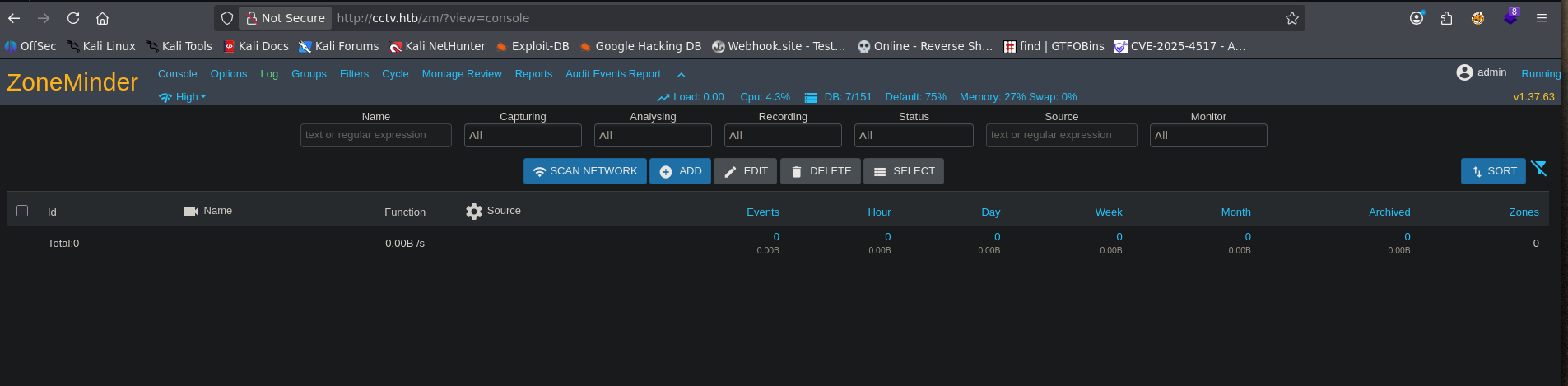Viewport: 1568px width, 386px height.
Task: Open the browser home page icon
Action: tap(102, 18)
